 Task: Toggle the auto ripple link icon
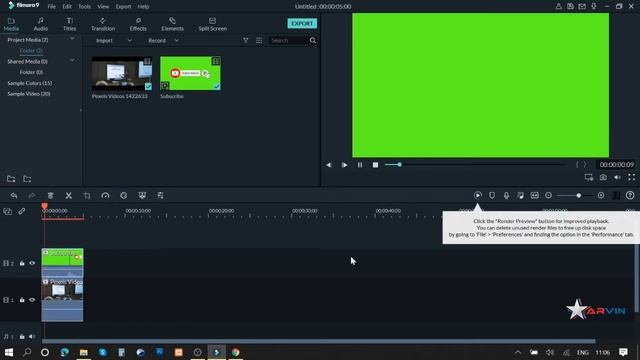click(x=22, y=211)
